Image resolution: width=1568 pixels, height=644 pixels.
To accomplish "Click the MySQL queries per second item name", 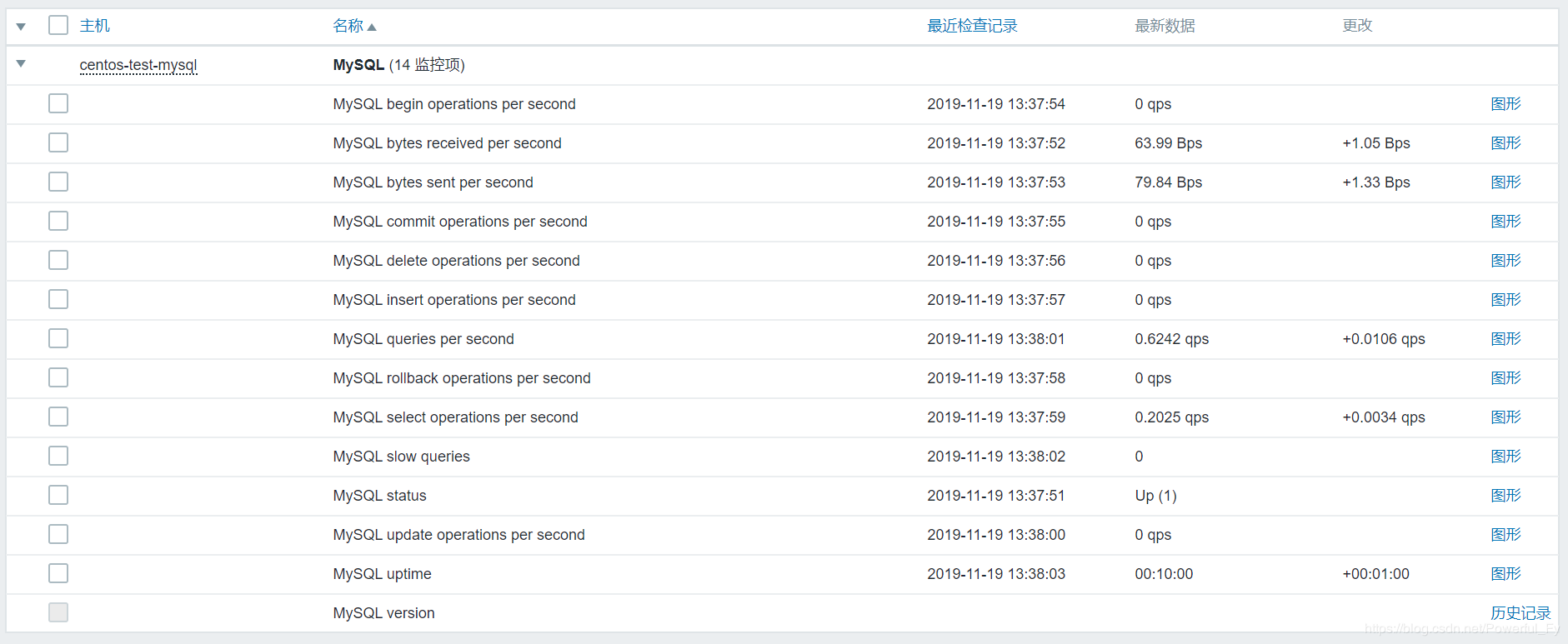I will (423, 339).
